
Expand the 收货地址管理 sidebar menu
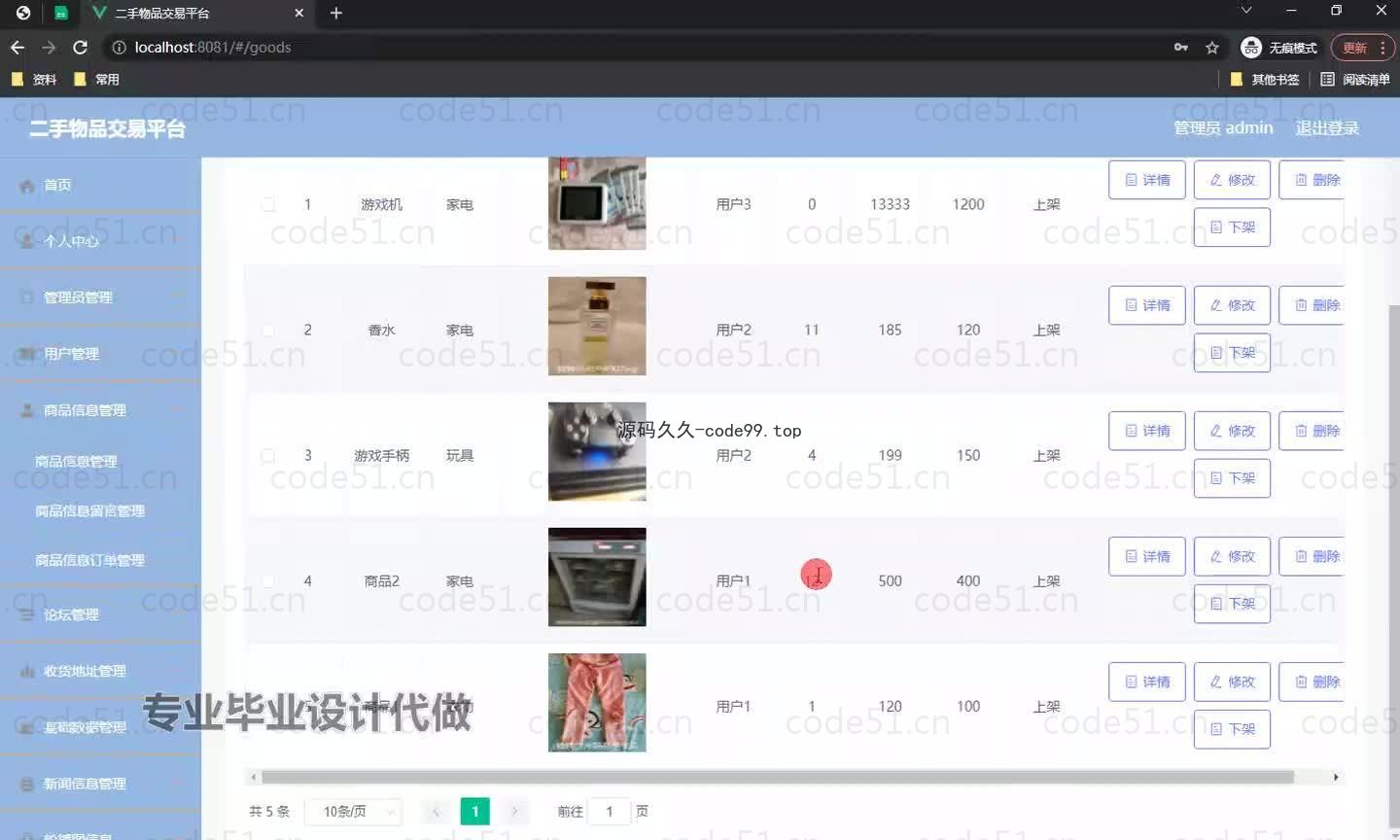[x=85, y=671]
